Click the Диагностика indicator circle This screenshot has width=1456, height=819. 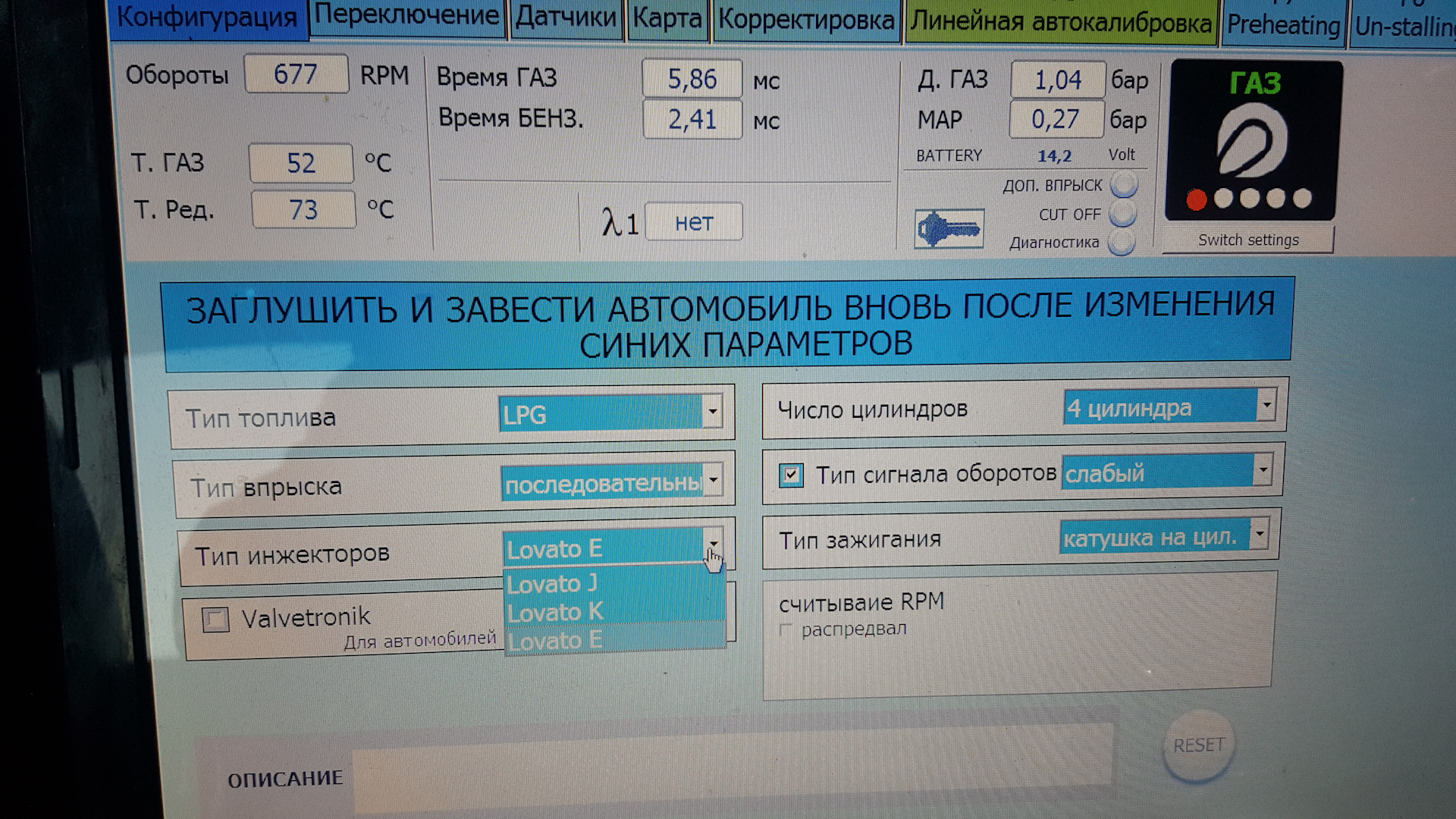pyautogui.click(x=1121, y=243)
